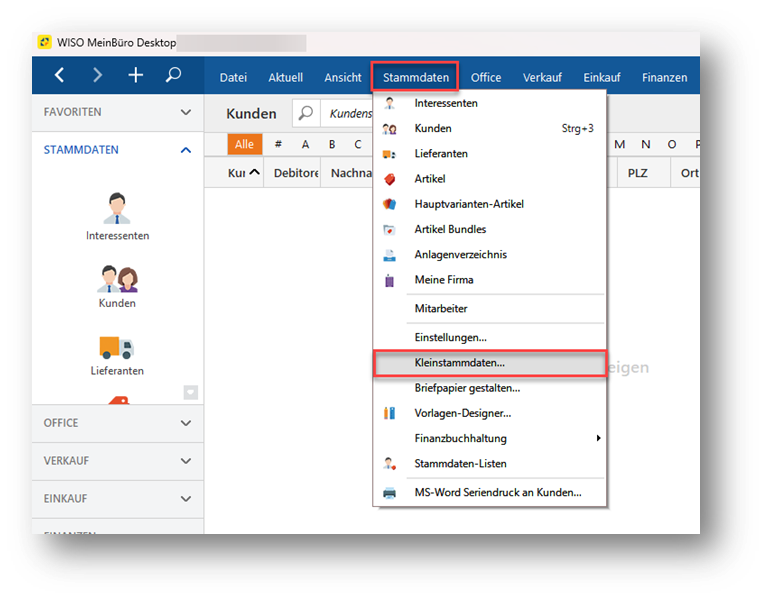765x599 pixels.
Task: Click the back navigation arrow icon
Action: click(59, 76)
